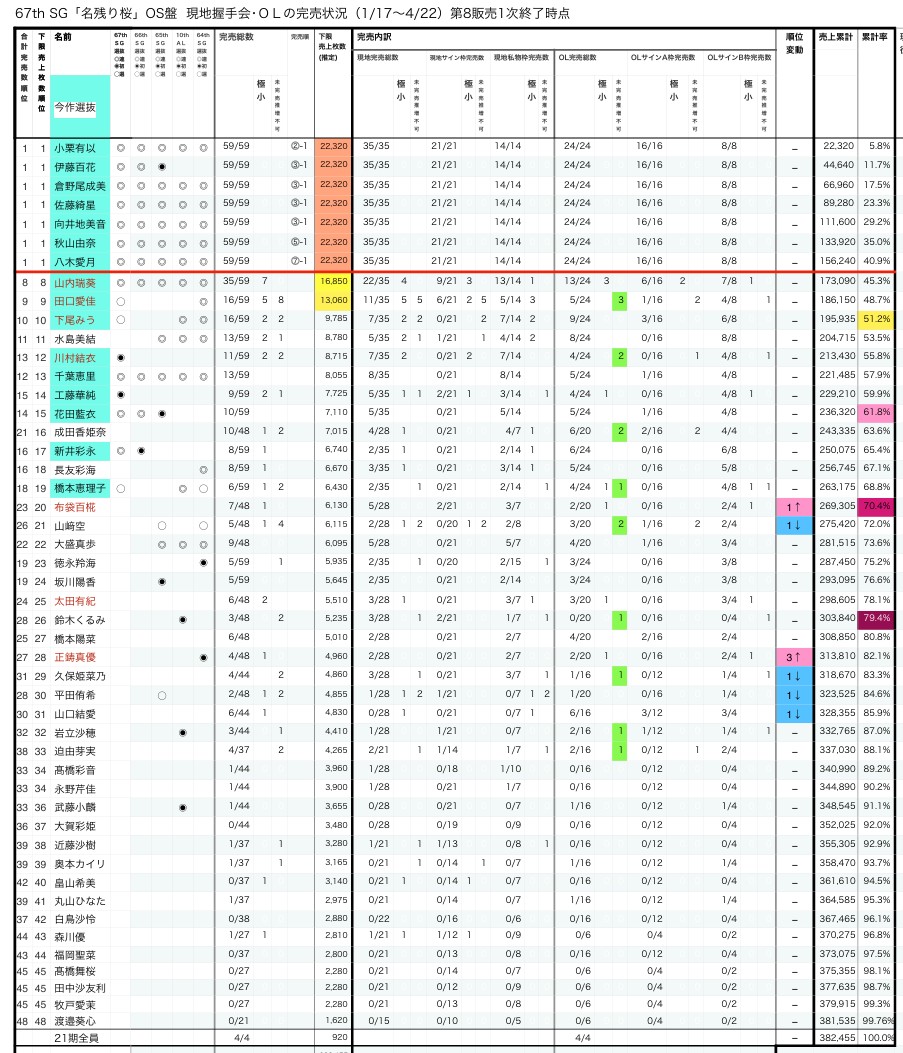The image size is (903, 1053).
Task: Select the empty circle in 田口愛佳's 67th SG column
Action: 121,300
